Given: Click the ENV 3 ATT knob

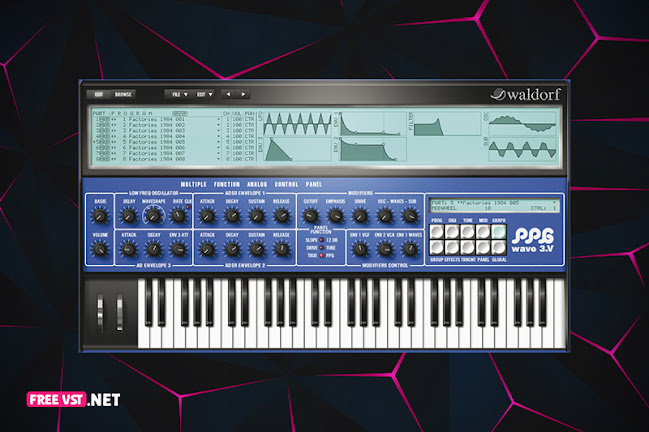Looking at the screenshot, I should (x=178, y=249).
